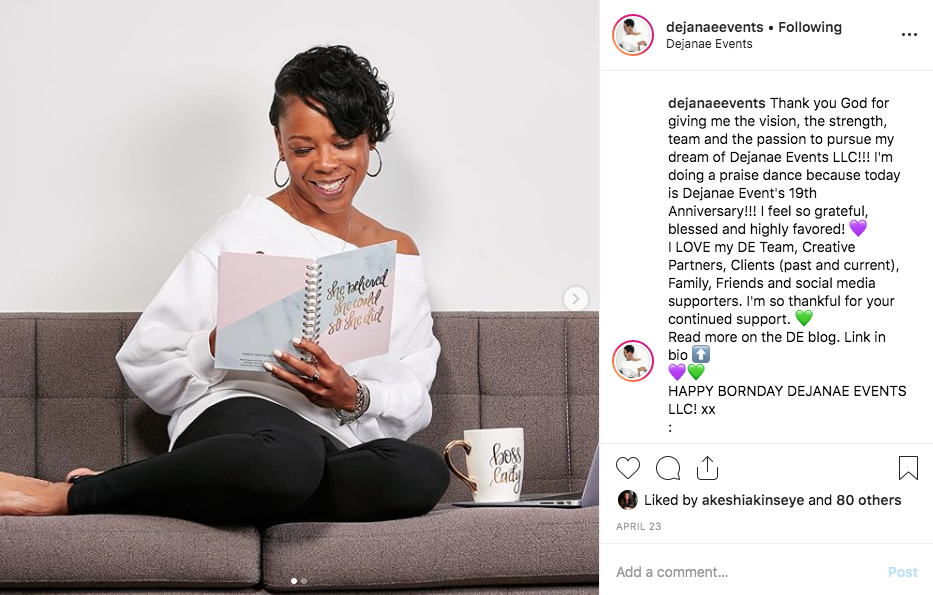Viewport: 933px width, 595px height.
Task: Click the small liker avatar thumbnail
Action: [x=627, y=500]
